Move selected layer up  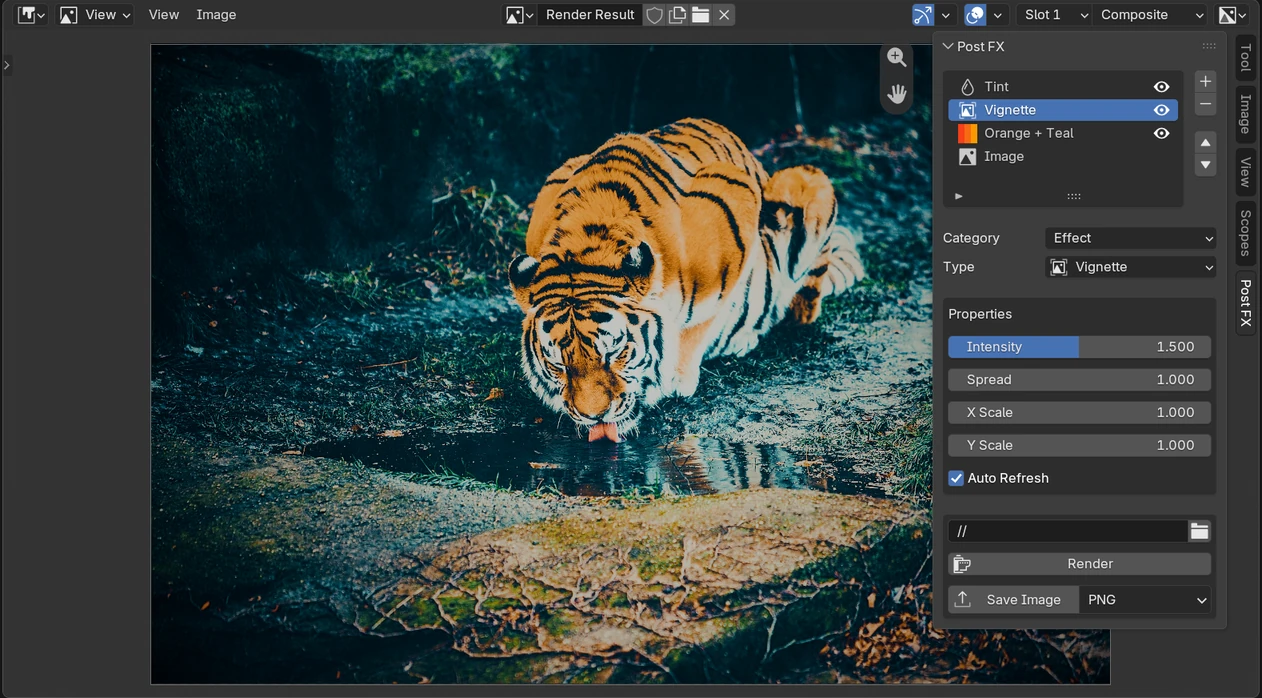click(1206, 142)
